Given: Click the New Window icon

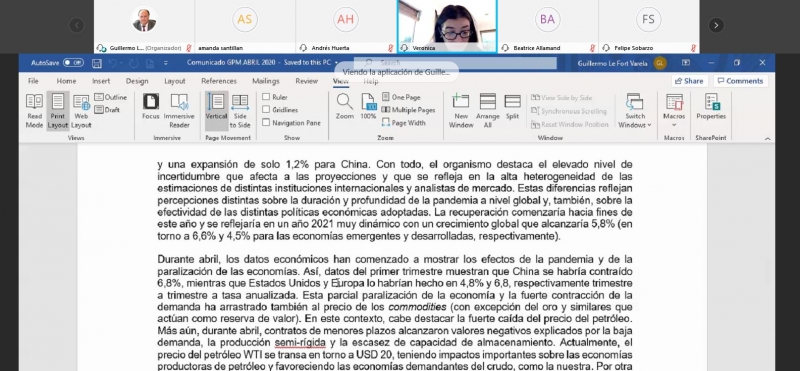Looking at the screenshot, I should tap(461, 111).
